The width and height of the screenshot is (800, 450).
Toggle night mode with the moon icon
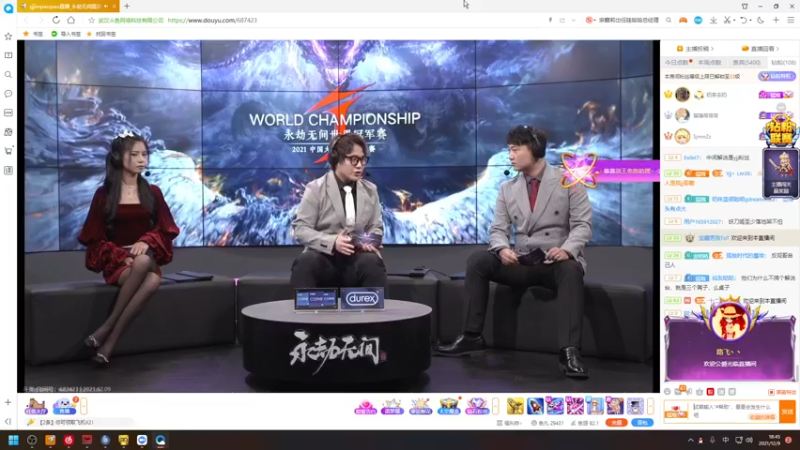pos(761,20)
